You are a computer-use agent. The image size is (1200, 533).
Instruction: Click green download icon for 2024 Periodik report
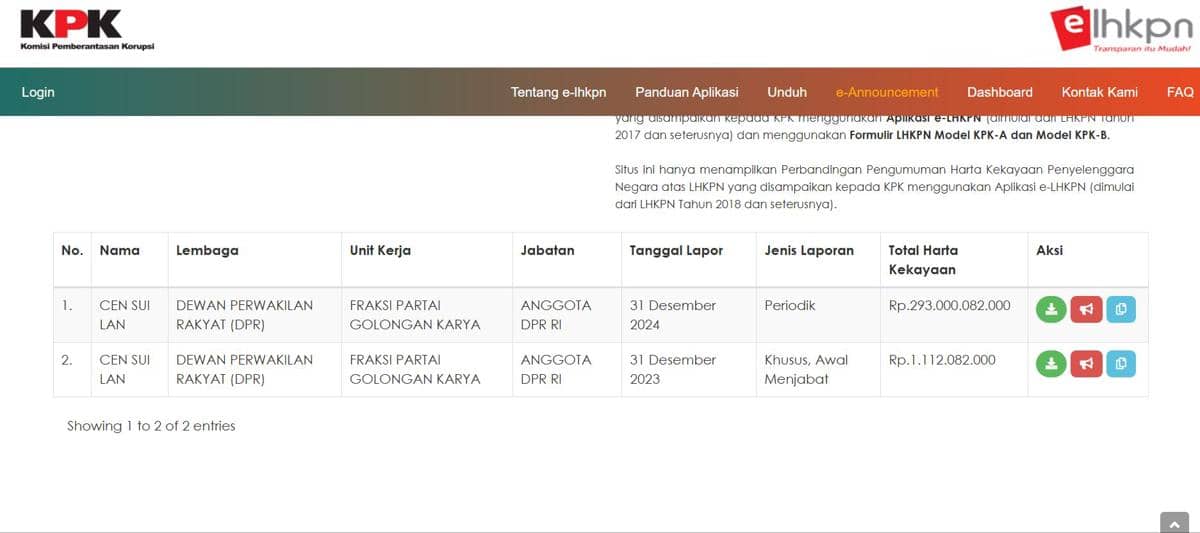pos(1050,310)
